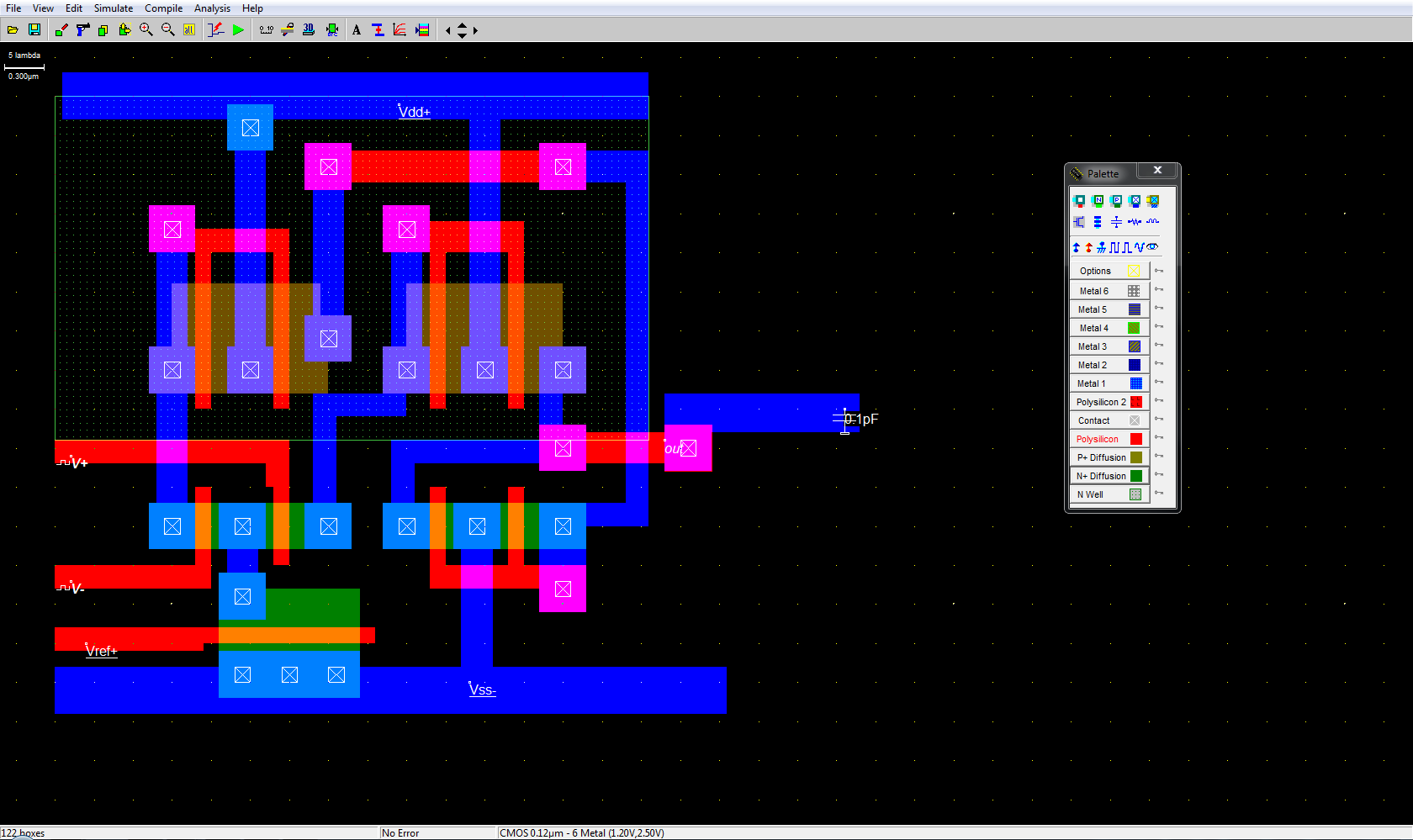The width and height of the screenshot is (1413, 840).
Task: Toggle the key lock next to Metal 6
Action: coord(1159,289)
